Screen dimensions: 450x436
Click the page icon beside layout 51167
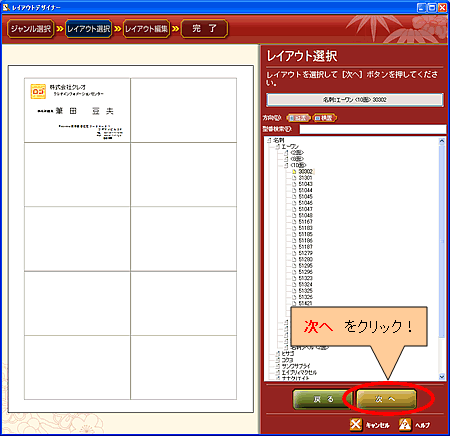click(x=294, y=222)
